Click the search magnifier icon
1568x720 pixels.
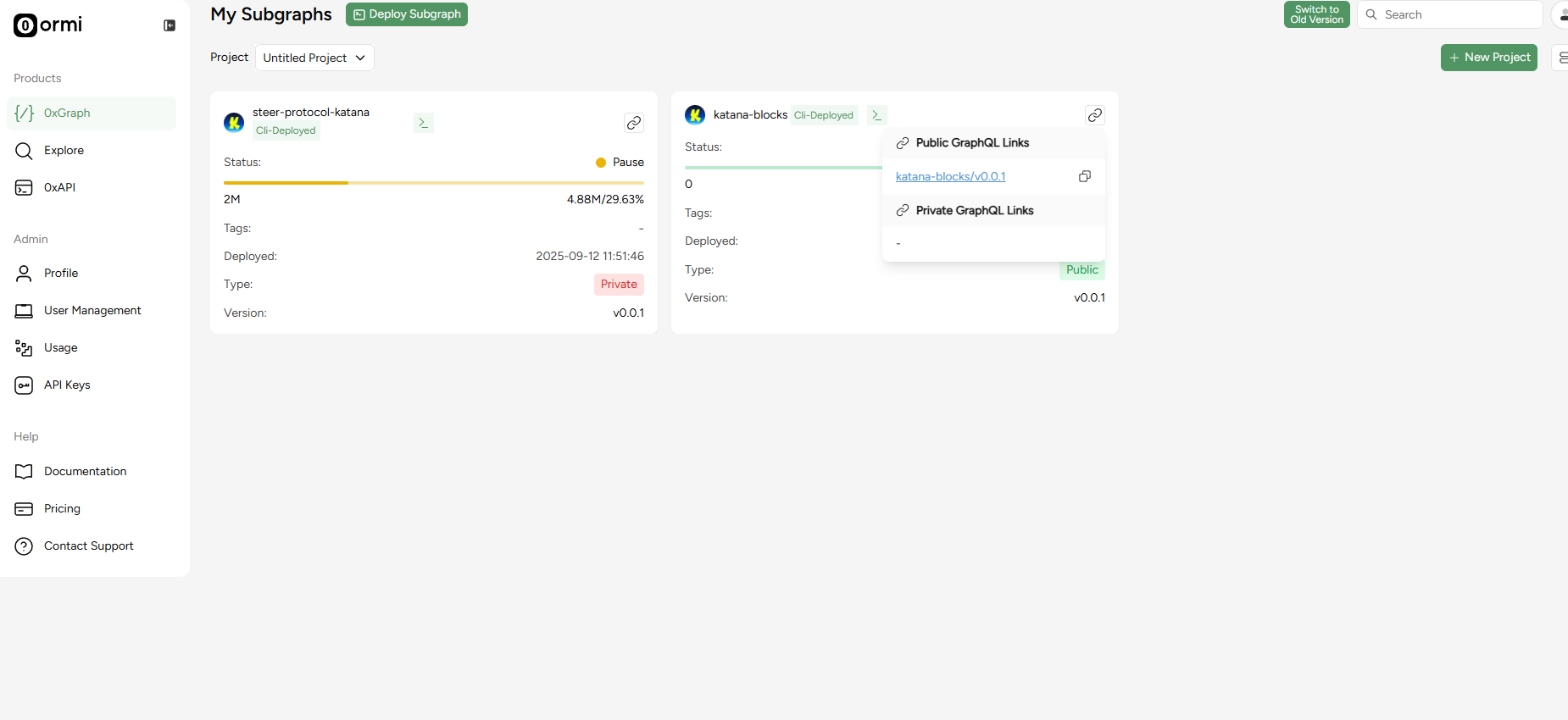click(1371, 14)
